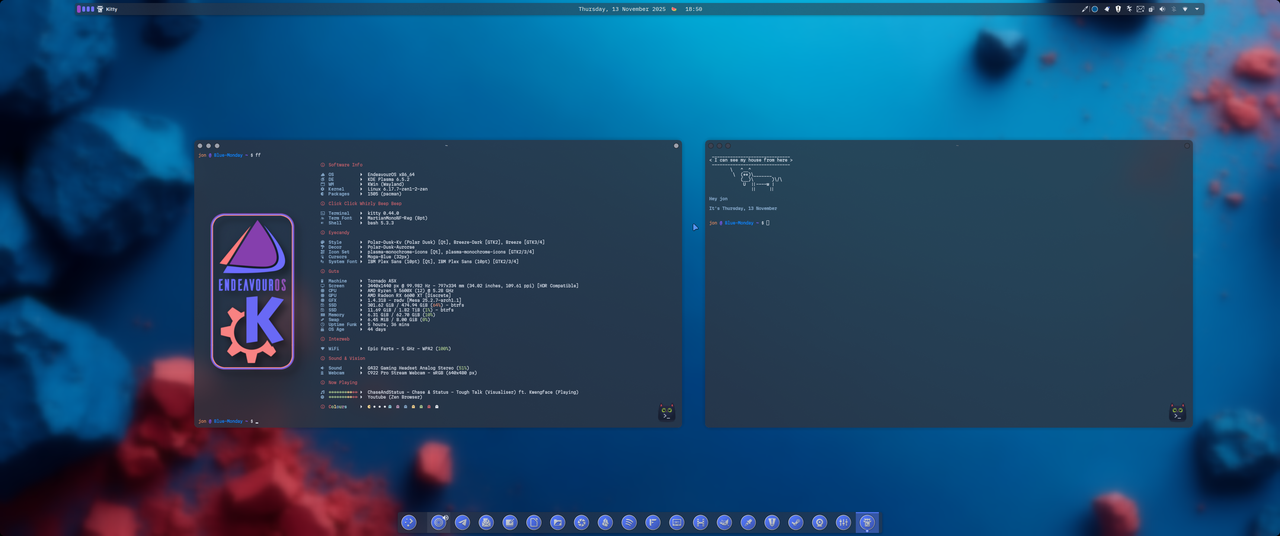Click 'Youtube (Zen Browser)' line
The image size is (1280, 536).
click(396, 397)
